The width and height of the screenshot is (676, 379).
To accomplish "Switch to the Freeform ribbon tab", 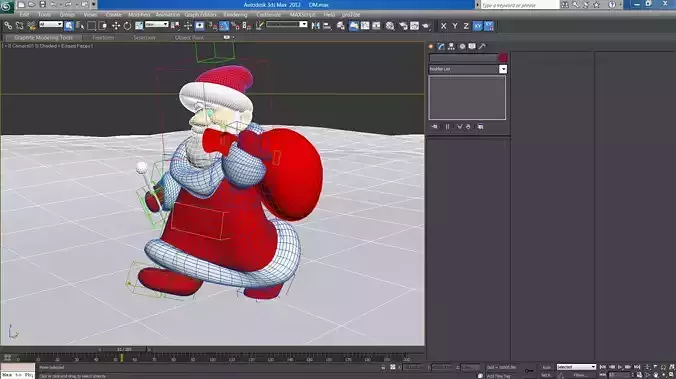I will click(x=103, y=38).
